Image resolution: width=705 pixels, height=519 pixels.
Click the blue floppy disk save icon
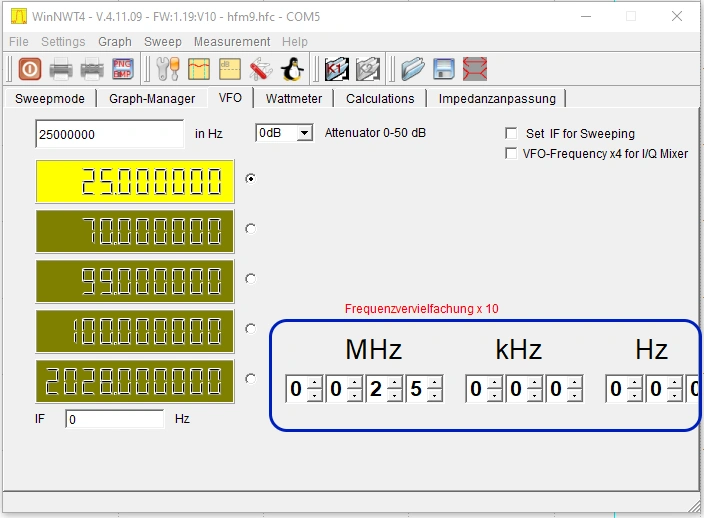pos(444,69)
